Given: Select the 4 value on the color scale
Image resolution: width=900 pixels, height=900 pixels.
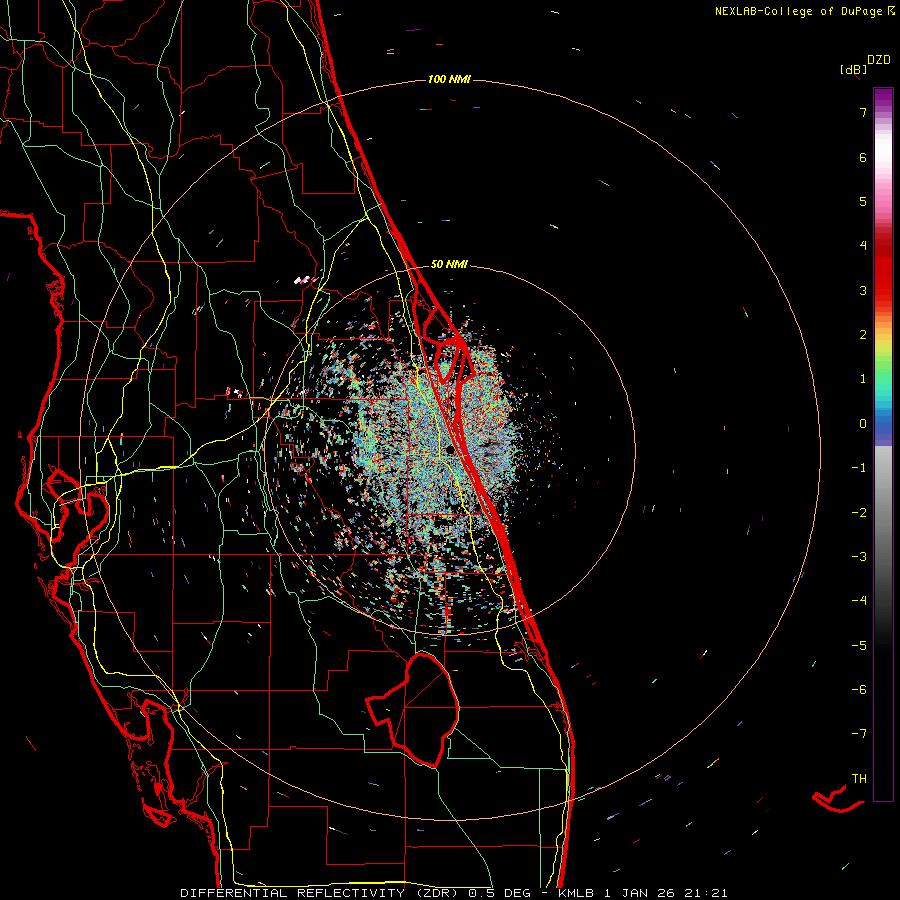Looking at the screenshot, I should [x=863, y=246].
